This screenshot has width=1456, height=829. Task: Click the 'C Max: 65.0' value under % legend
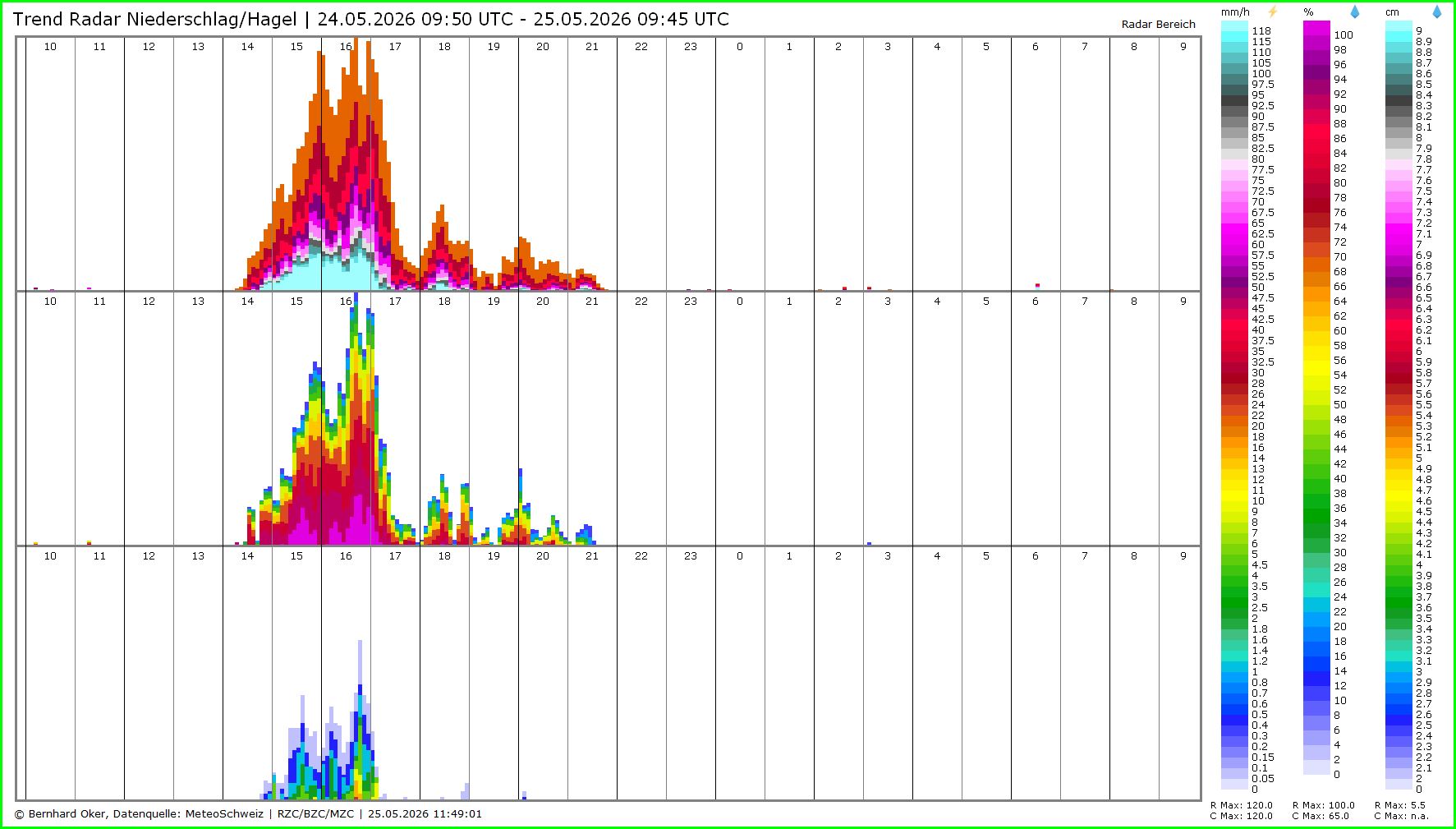click(1321, 816)
